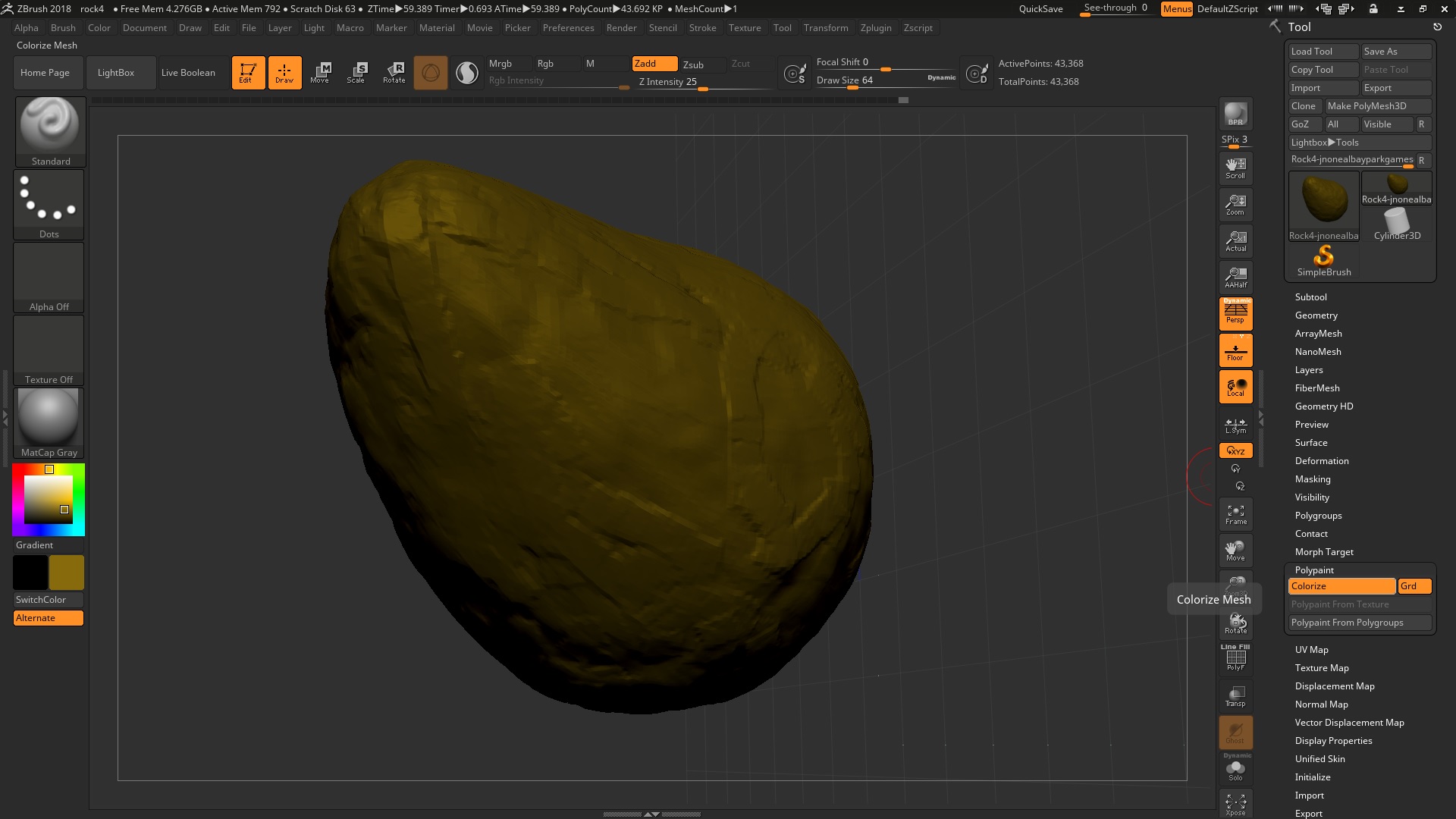Expand Display Properties subpalette
The width and height of the screenshot is (1456, 819).
click(1333, 741)
